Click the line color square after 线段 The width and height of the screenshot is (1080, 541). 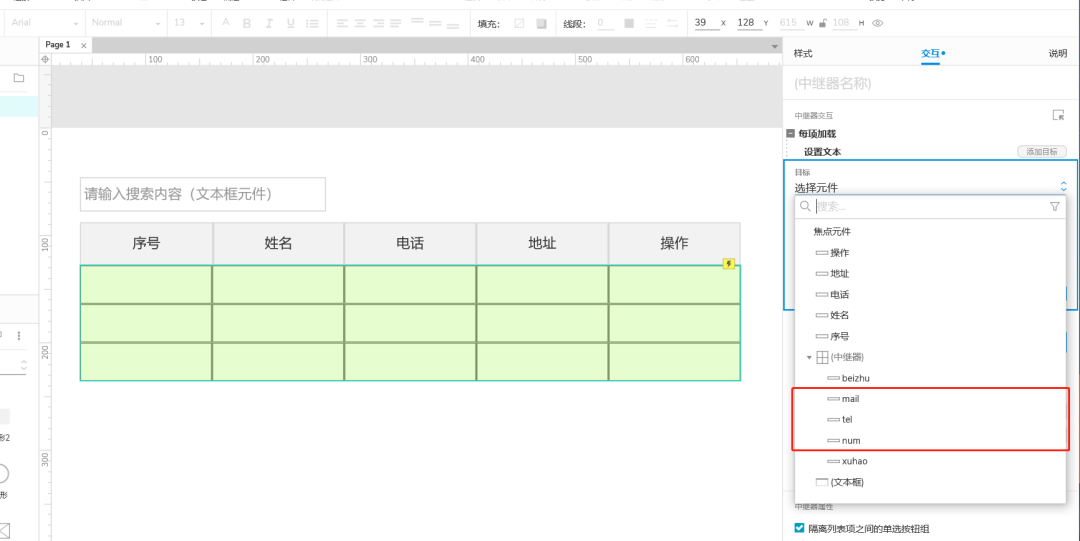coord(629,23)
